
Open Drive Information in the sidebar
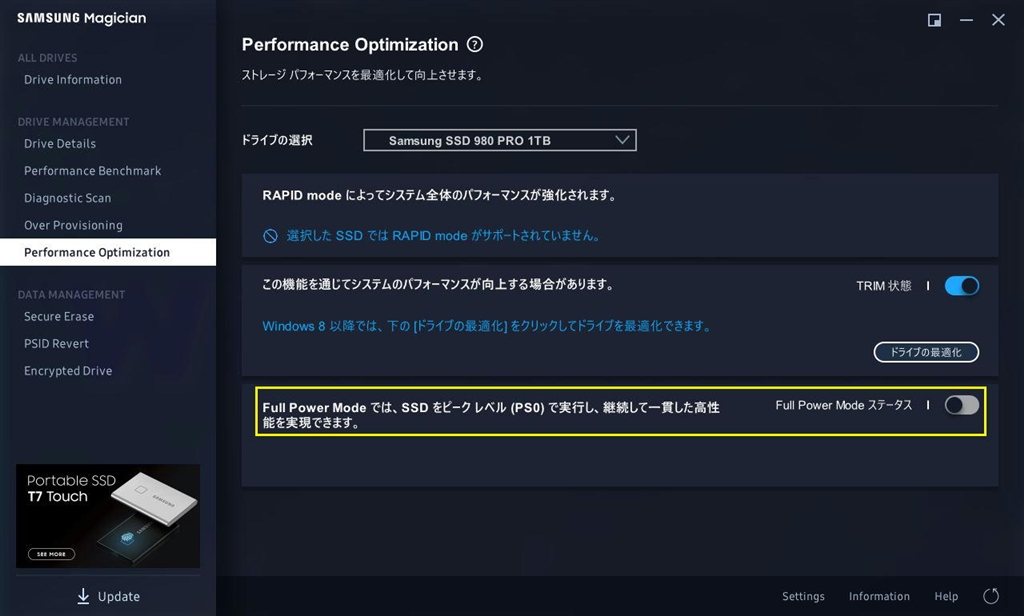coord(73,80)
